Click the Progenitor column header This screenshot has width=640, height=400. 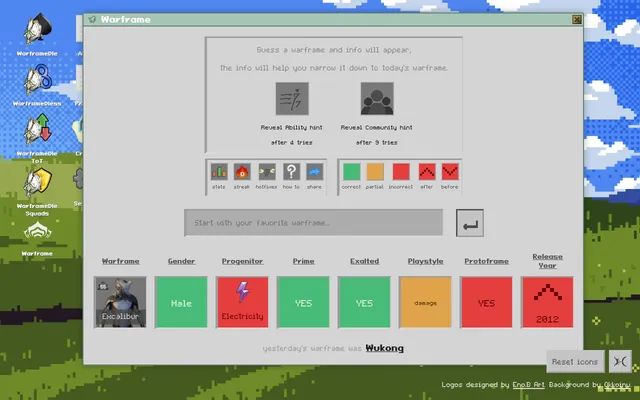(x=242, y=261)
